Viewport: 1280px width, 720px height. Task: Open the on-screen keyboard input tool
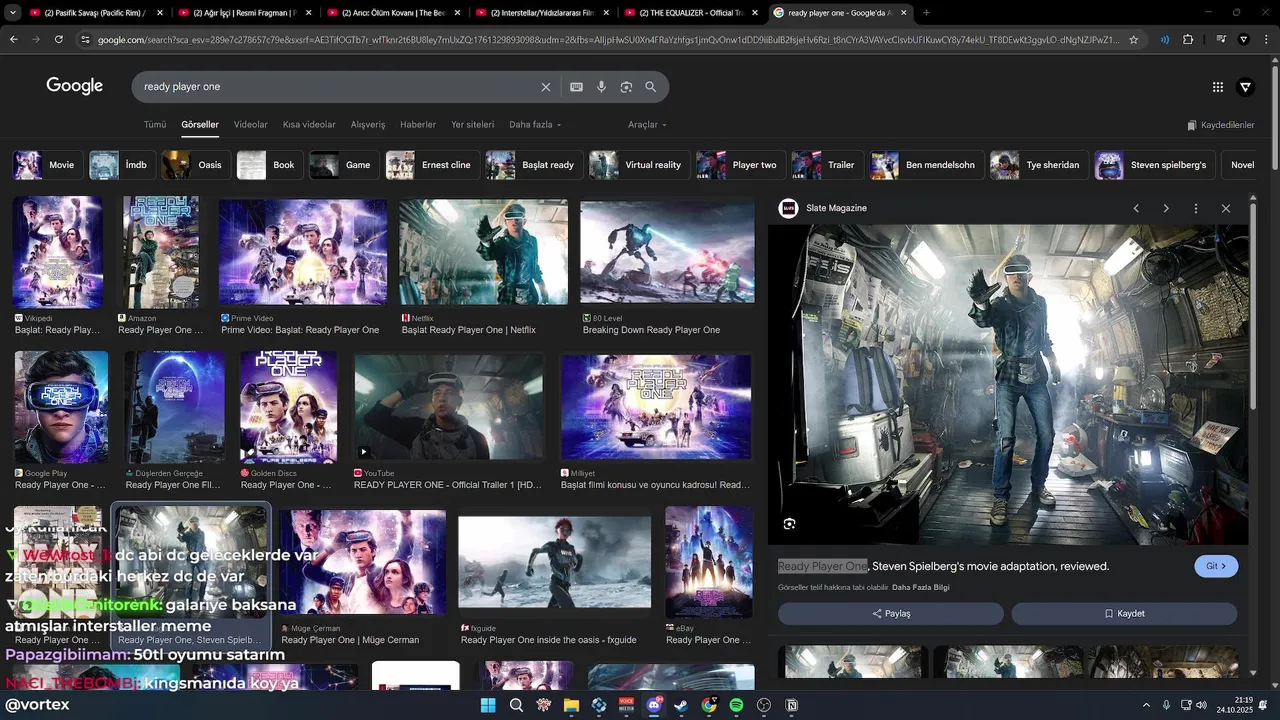(x=576, y=87)
